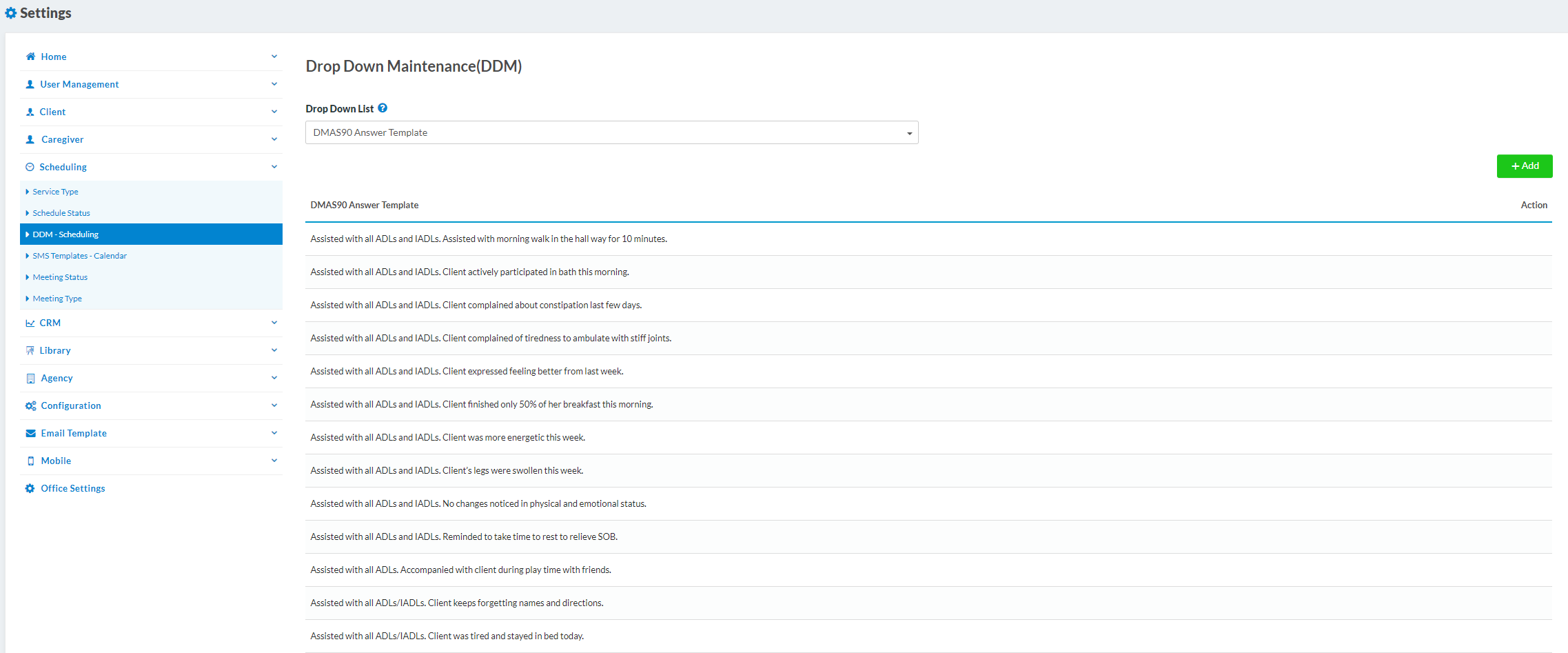
Task: Click the CRM chart icon
Action: (x=30, y=323)
